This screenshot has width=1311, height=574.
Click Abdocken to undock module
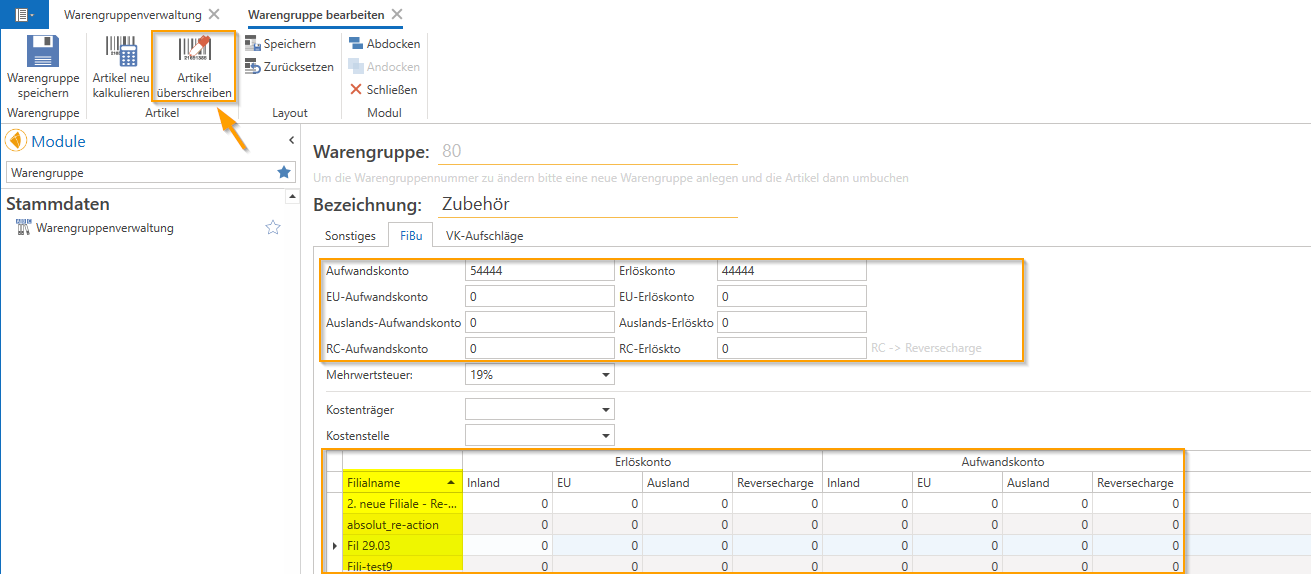(384, 44)
